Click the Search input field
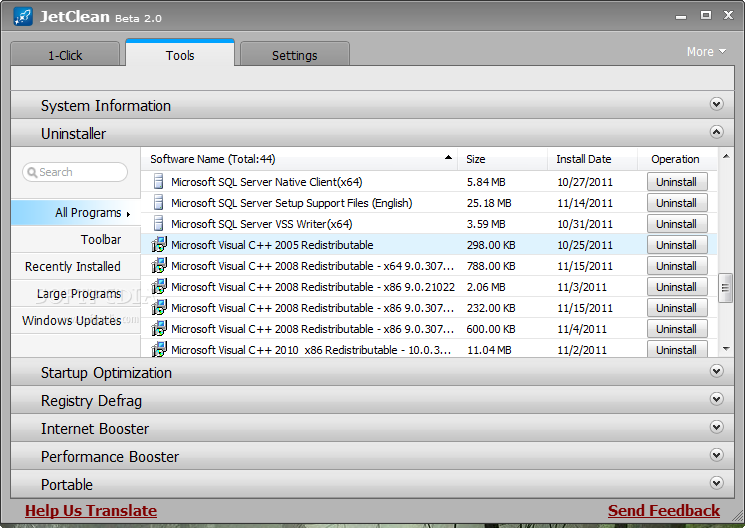 pyautogui.click(x=75, y=172)
